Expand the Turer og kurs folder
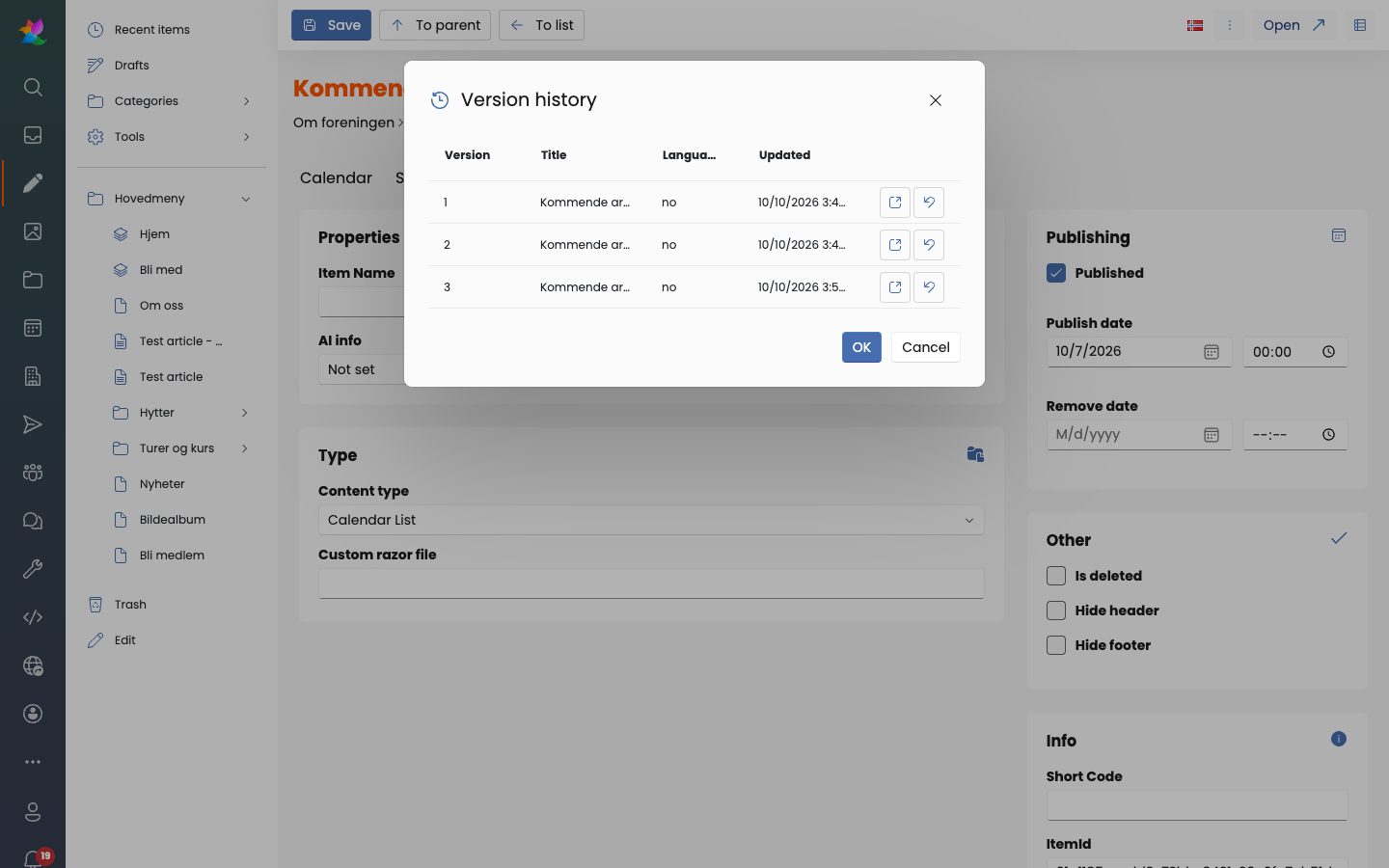Viewport: 1389px width, 868px height. click(245, 448)
